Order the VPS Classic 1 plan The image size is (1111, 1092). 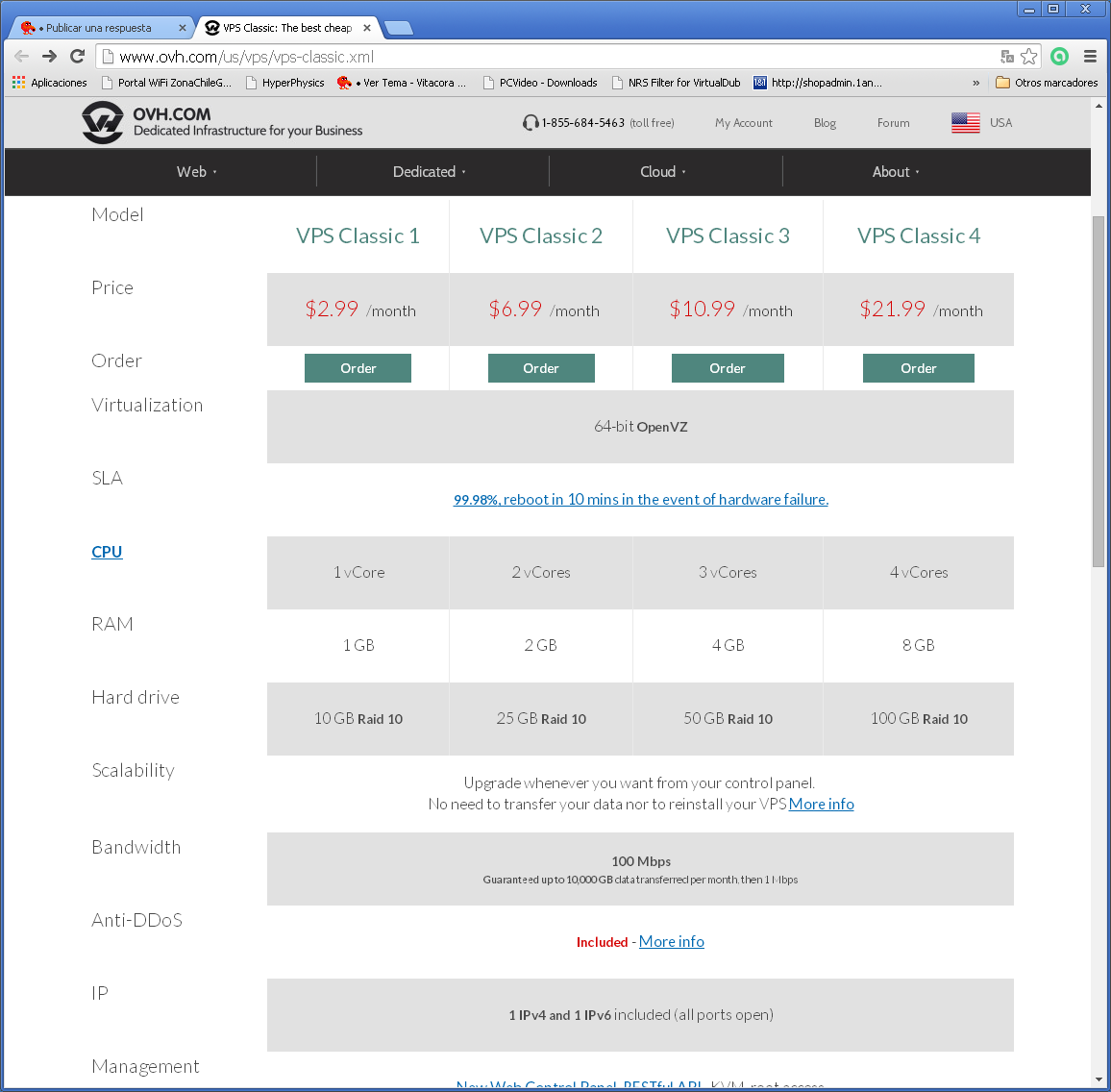pos(358,368)
